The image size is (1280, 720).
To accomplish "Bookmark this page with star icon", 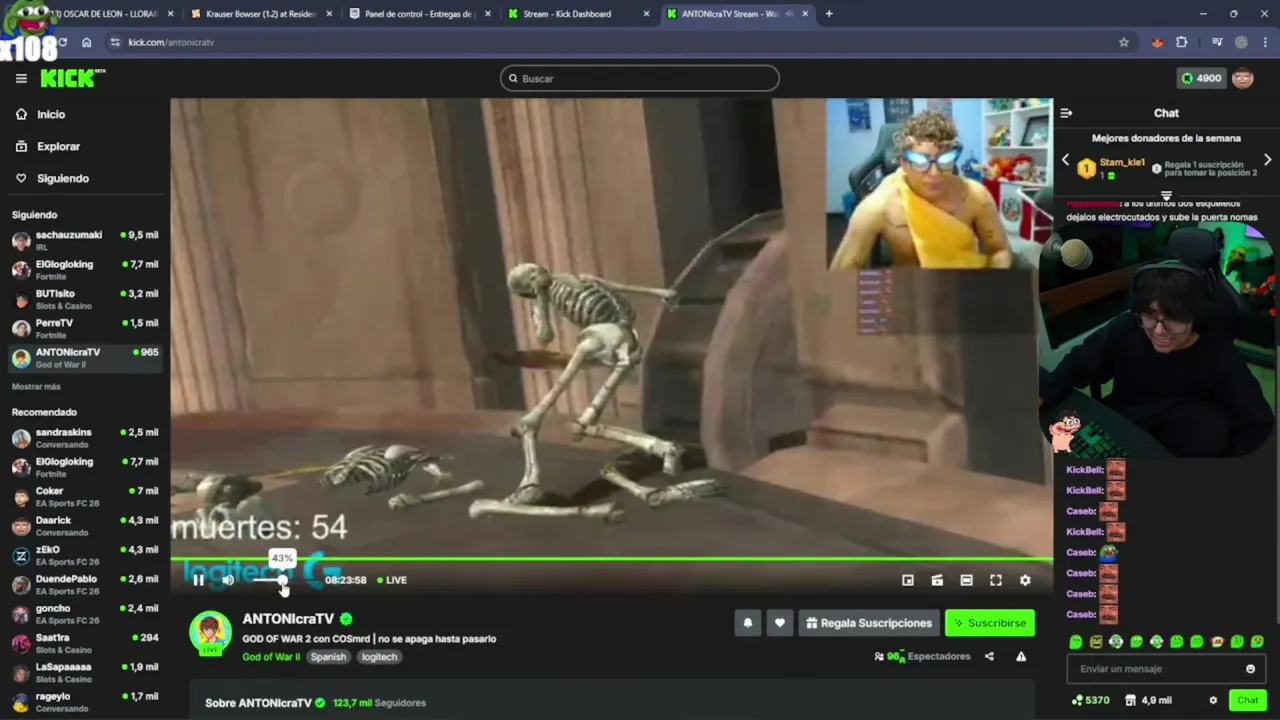I will 1124,42.
